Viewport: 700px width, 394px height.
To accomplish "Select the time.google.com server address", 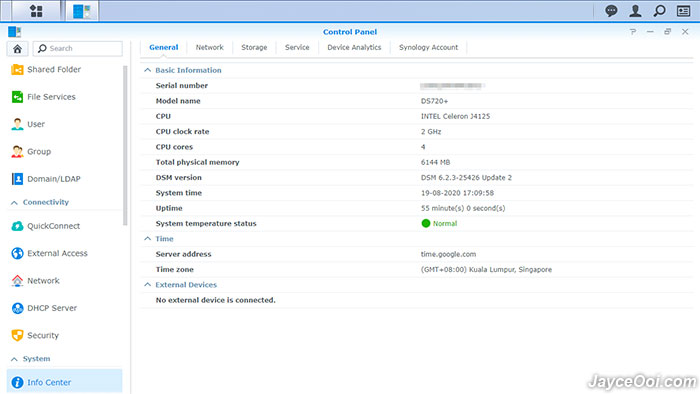I will pyautogui.click(x=448, y=254).
